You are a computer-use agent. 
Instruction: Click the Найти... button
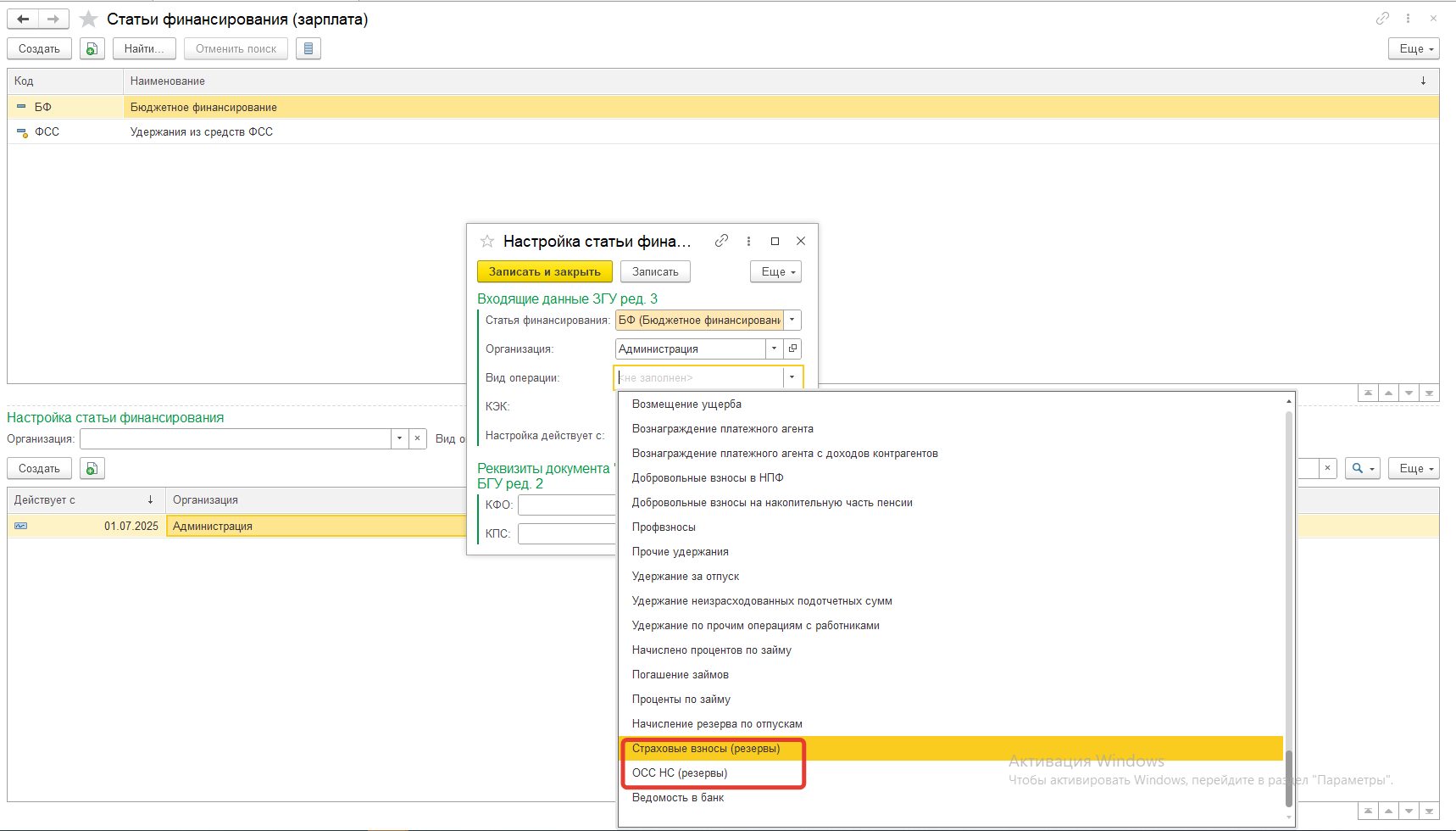point(144,49)
